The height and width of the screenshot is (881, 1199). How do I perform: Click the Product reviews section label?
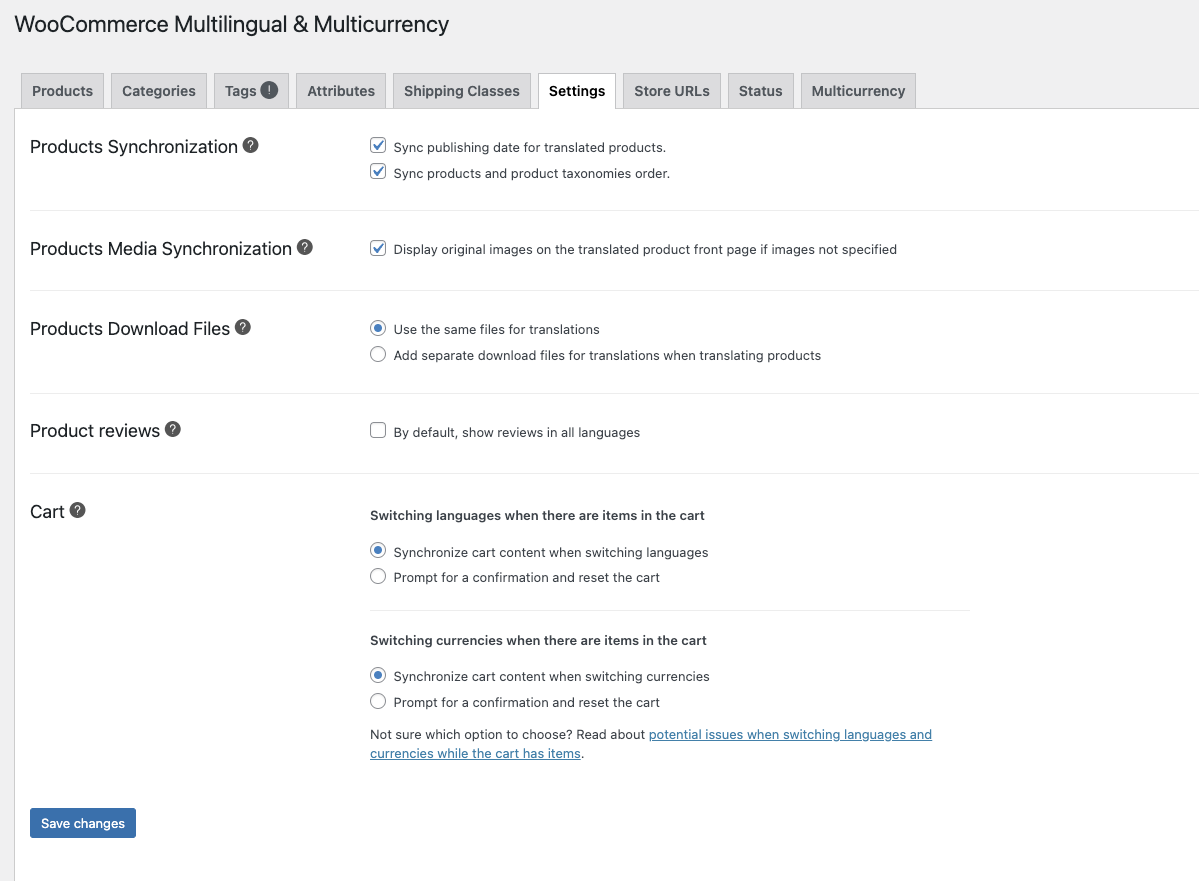[x=95, y=431]
